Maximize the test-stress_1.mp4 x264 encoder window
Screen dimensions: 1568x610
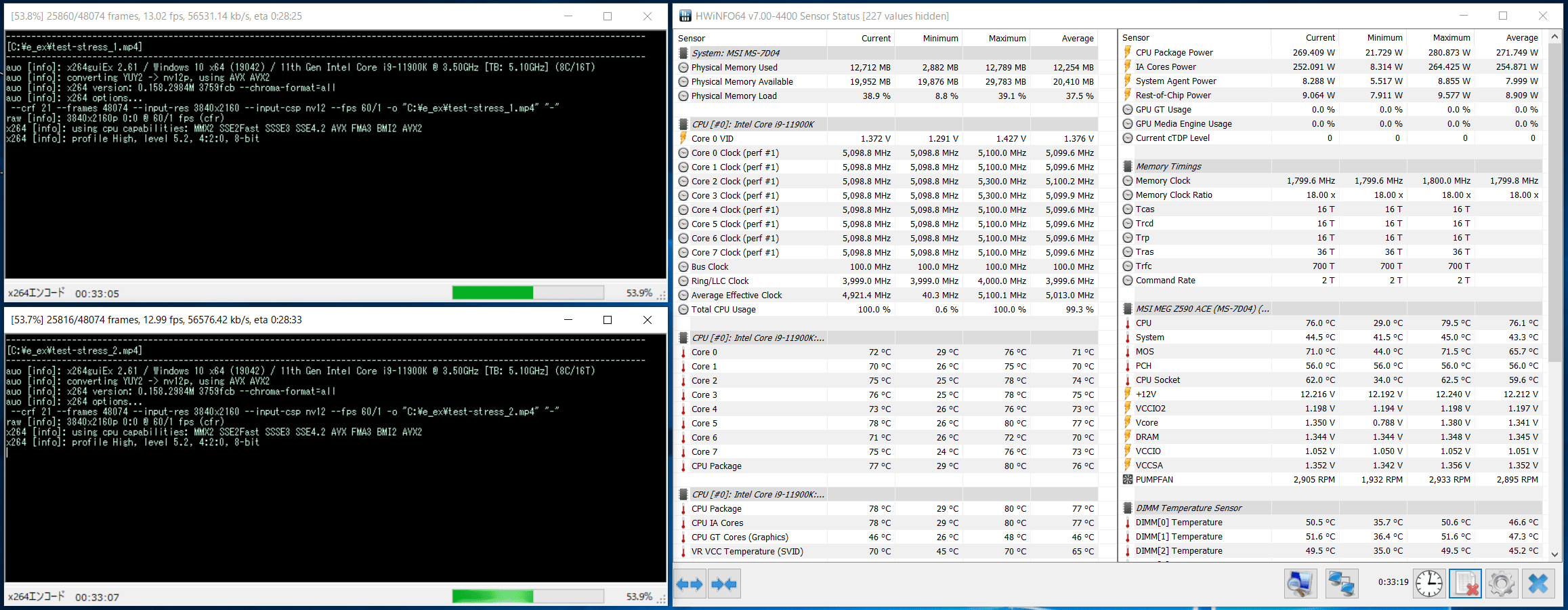coord(608,16)
